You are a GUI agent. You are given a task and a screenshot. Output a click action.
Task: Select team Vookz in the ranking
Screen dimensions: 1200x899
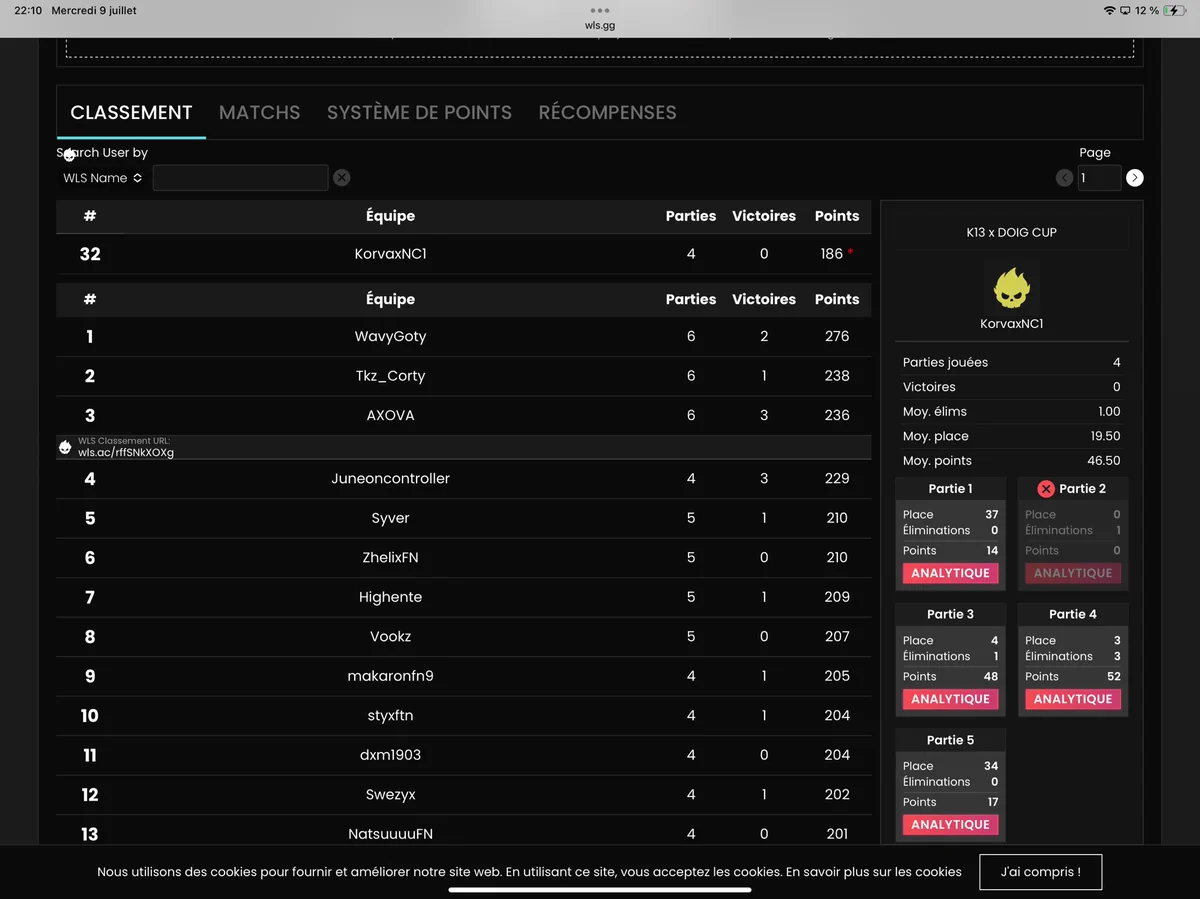[x=390, y=636]
